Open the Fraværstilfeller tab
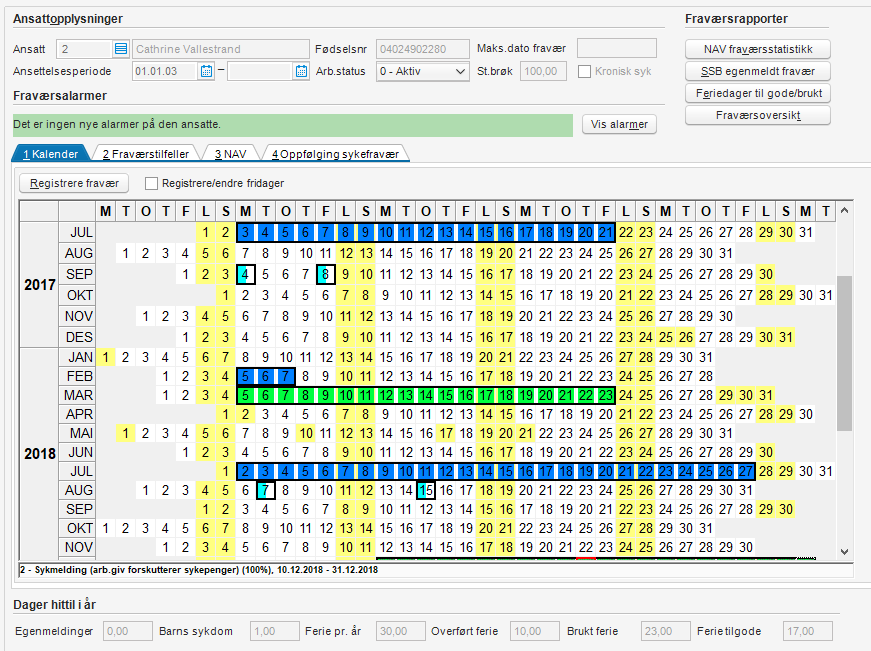 (x=146, y=154)
